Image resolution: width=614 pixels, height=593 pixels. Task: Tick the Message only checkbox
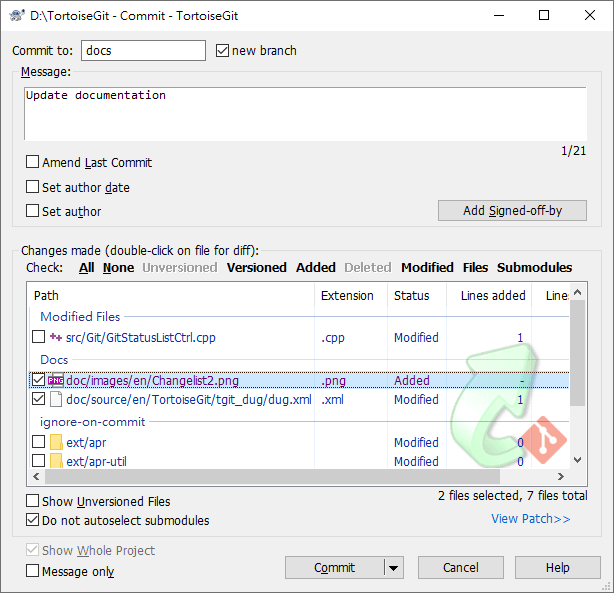coord(32,571)
